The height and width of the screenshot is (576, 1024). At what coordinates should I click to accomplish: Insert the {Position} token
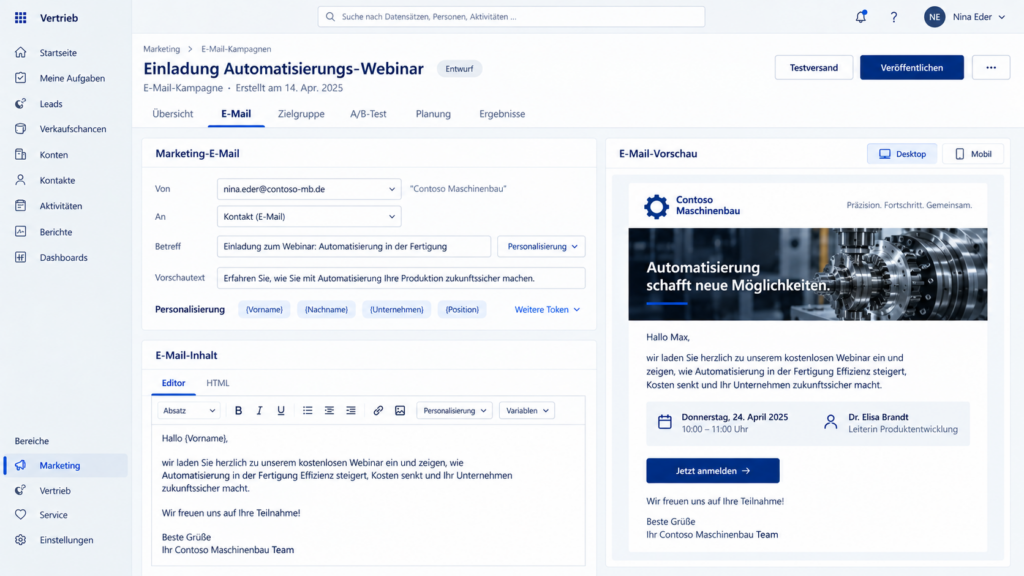click(462, 310)
